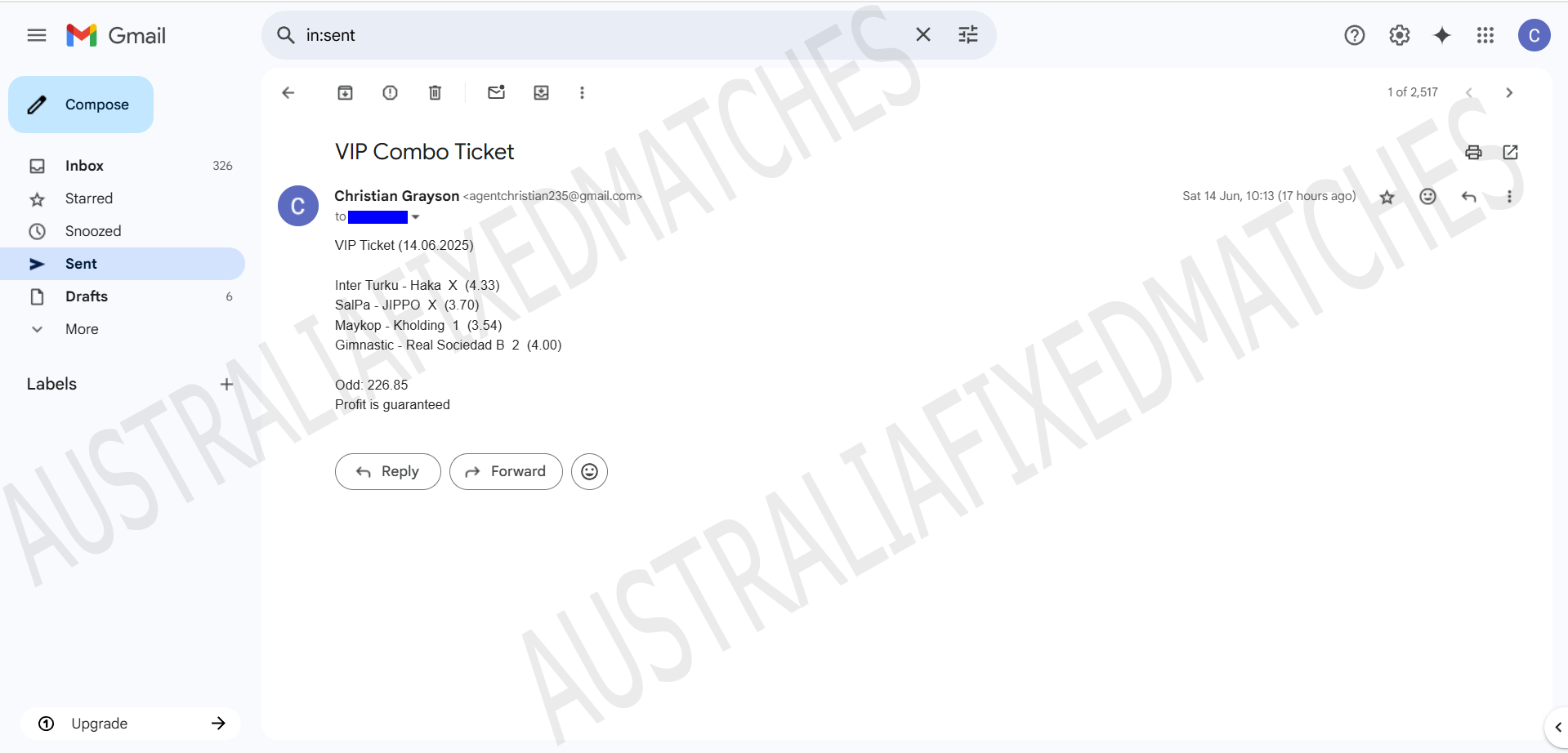This screenshot has width=1568, height=753.
Task: Open the Inbox folder
Action: [123, 166]
